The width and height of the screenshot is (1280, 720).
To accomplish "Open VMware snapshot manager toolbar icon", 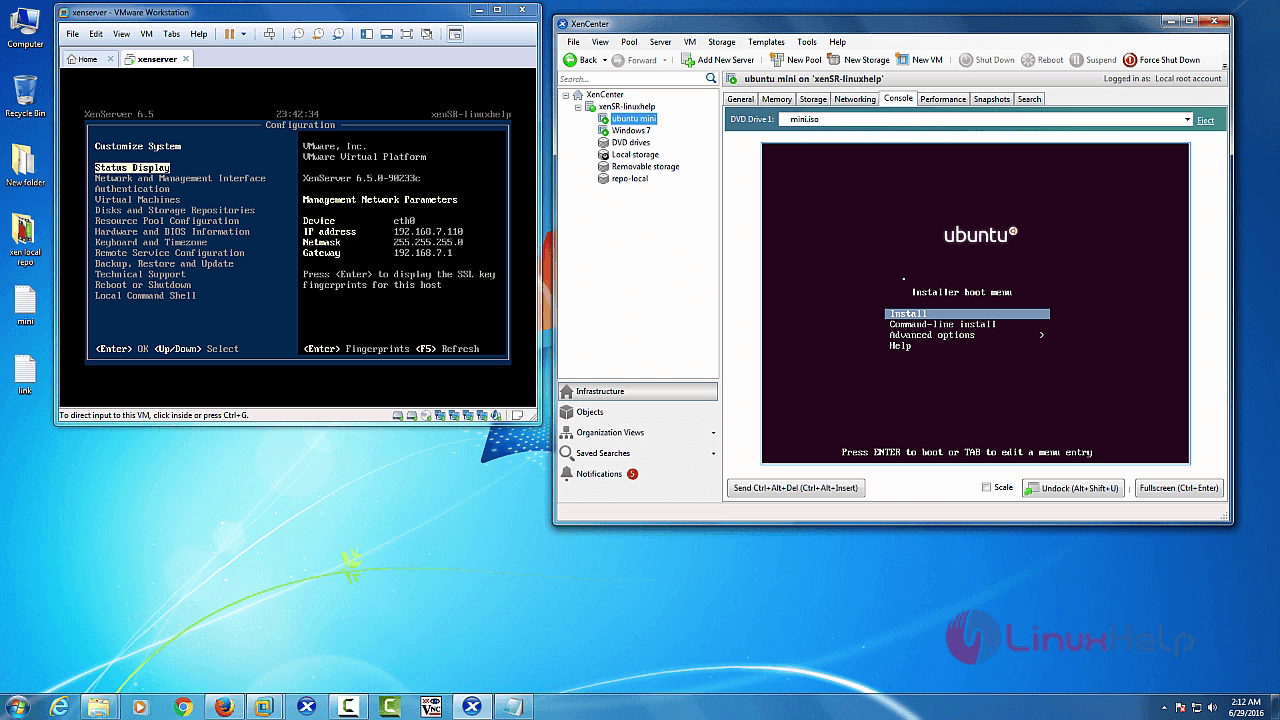I will click(x=339, y=34).
